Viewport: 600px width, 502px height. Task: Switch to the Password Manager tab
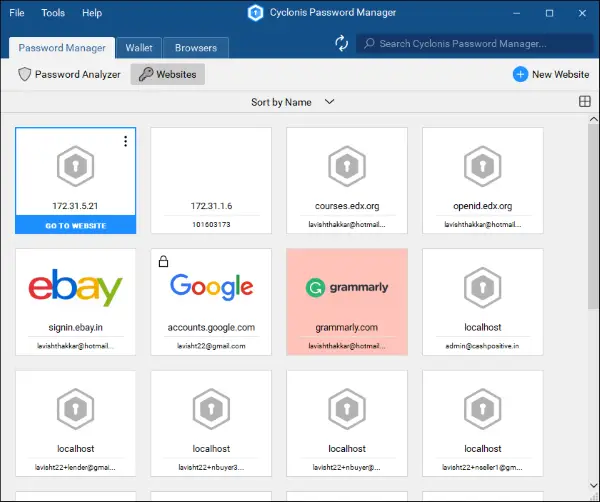tap(62, 48)
